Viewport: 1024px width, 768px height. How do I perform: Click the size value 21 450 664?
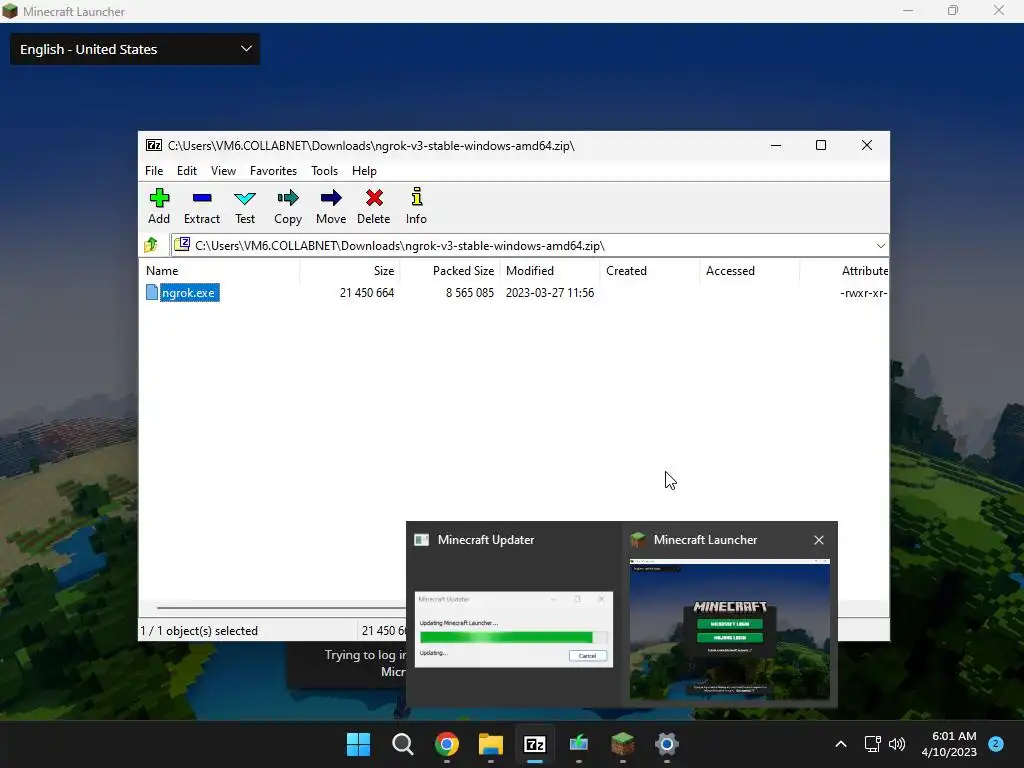coord(367,293)
